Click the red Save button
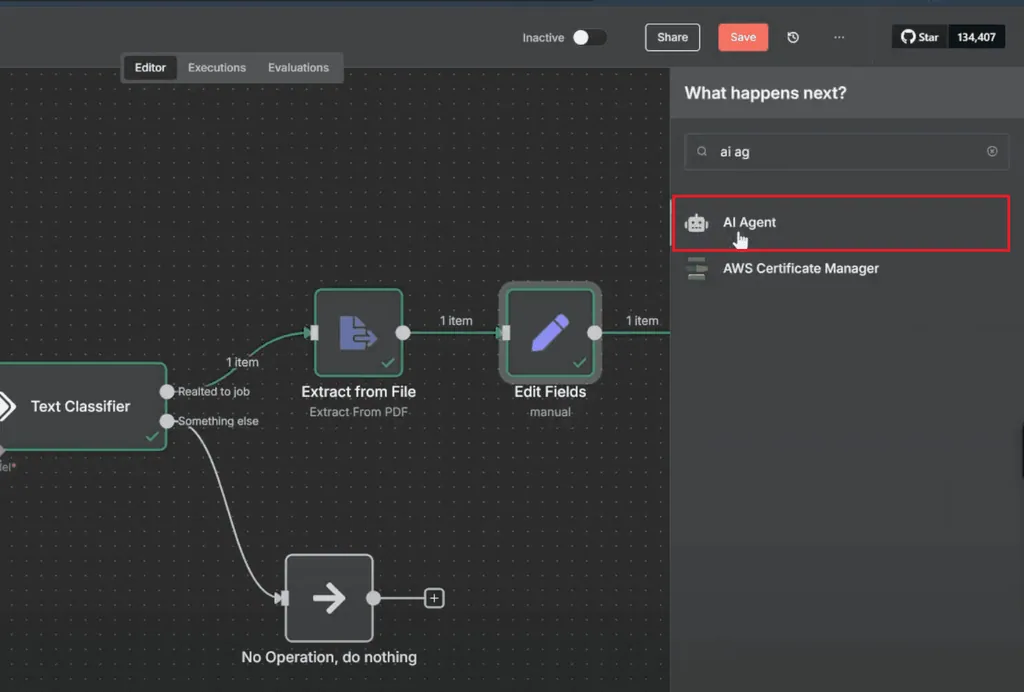 [743, 37]
